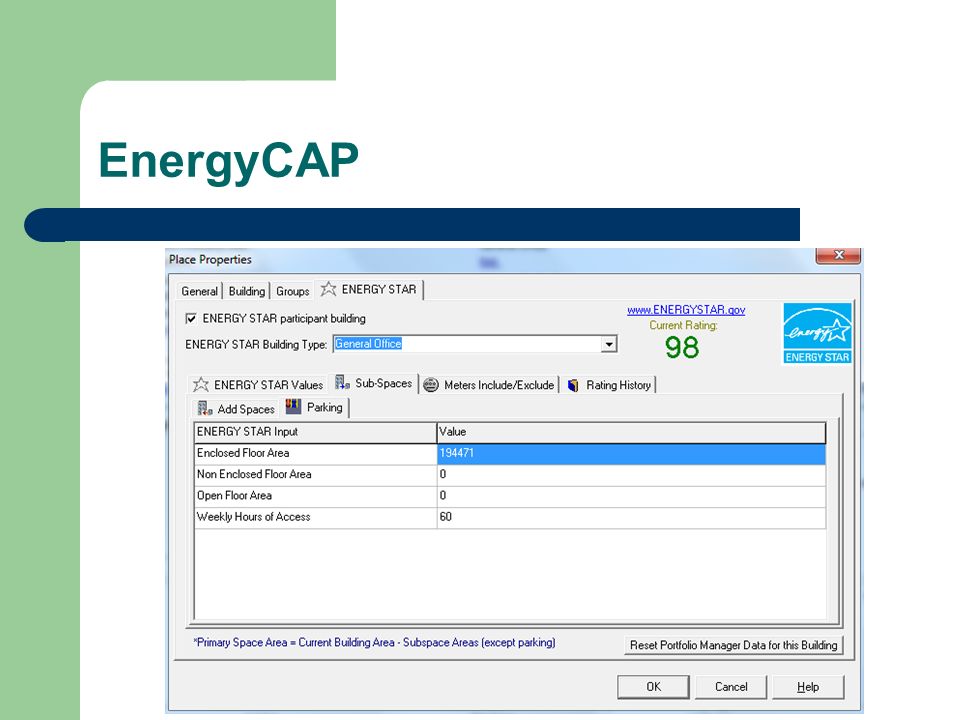Screen dimensions: 960x720
Task: Click the ENERGY STAR logo image
Action: tap(817, 334)
